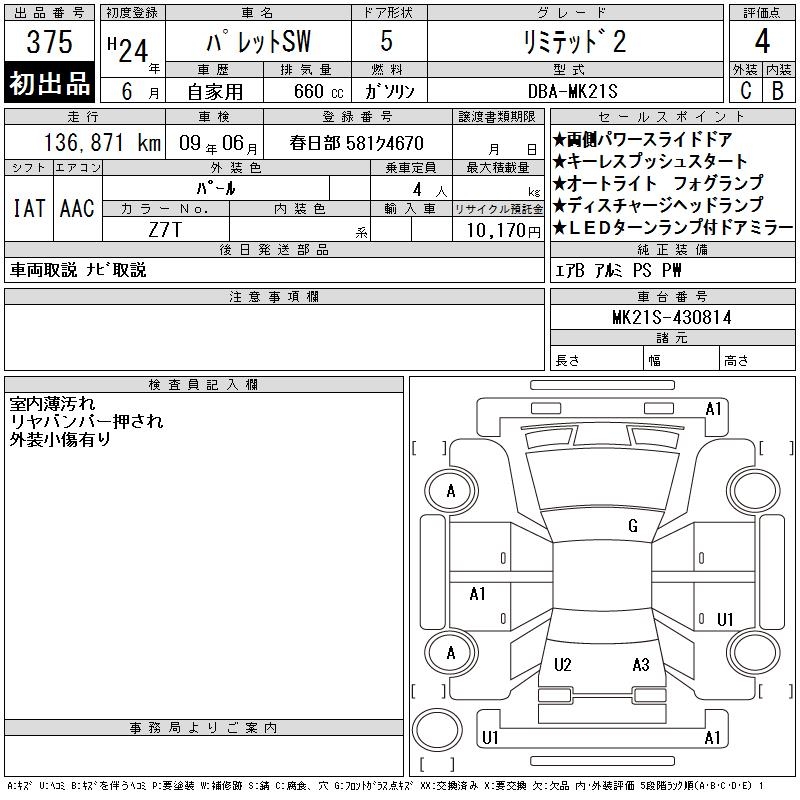This screenshot has width=800, height=800.
Task: Select overall evaluation score 4
Action: tap(762, 41)
